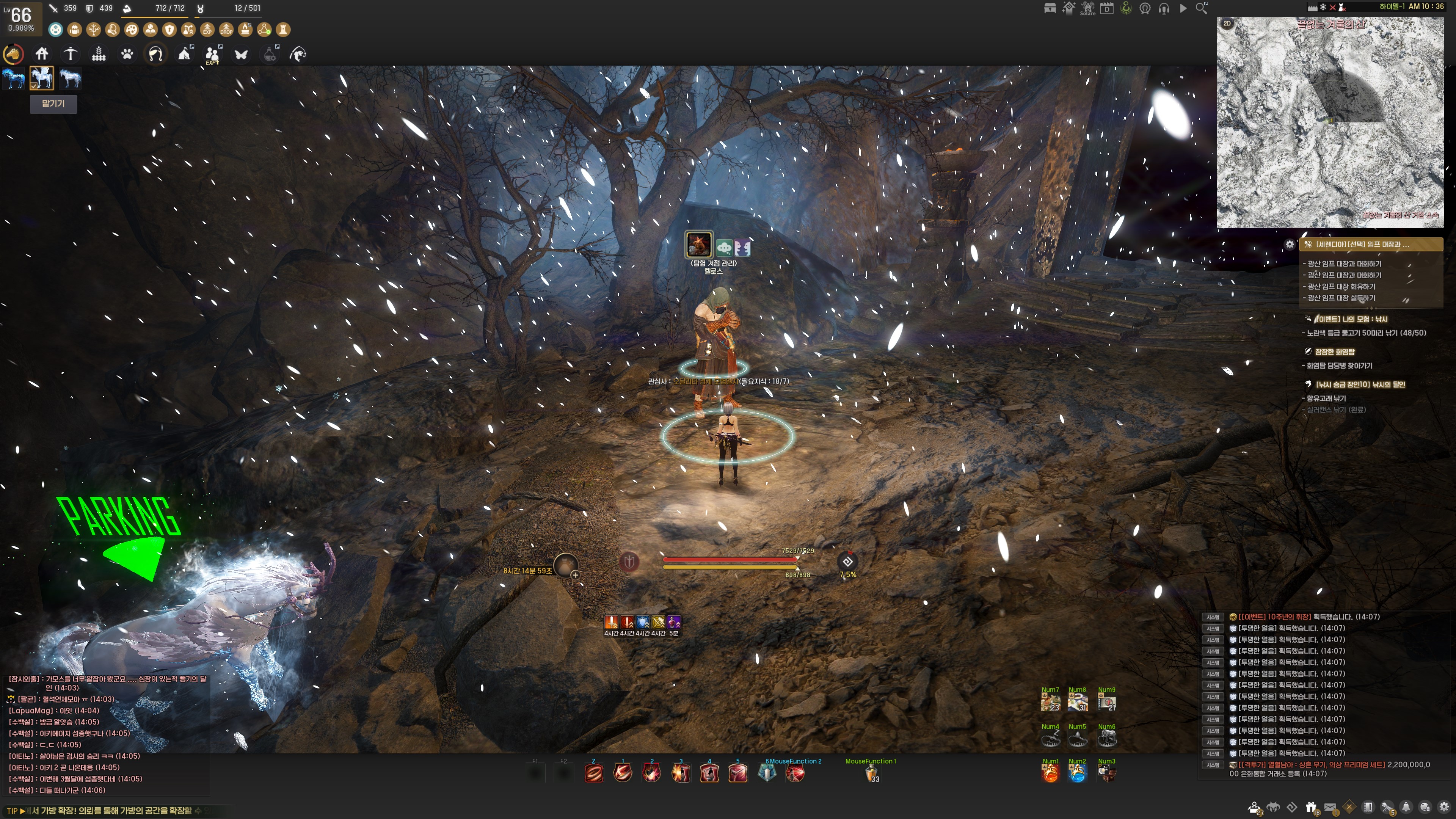Toggle the DROP buff icon

(x=226, y=30)
